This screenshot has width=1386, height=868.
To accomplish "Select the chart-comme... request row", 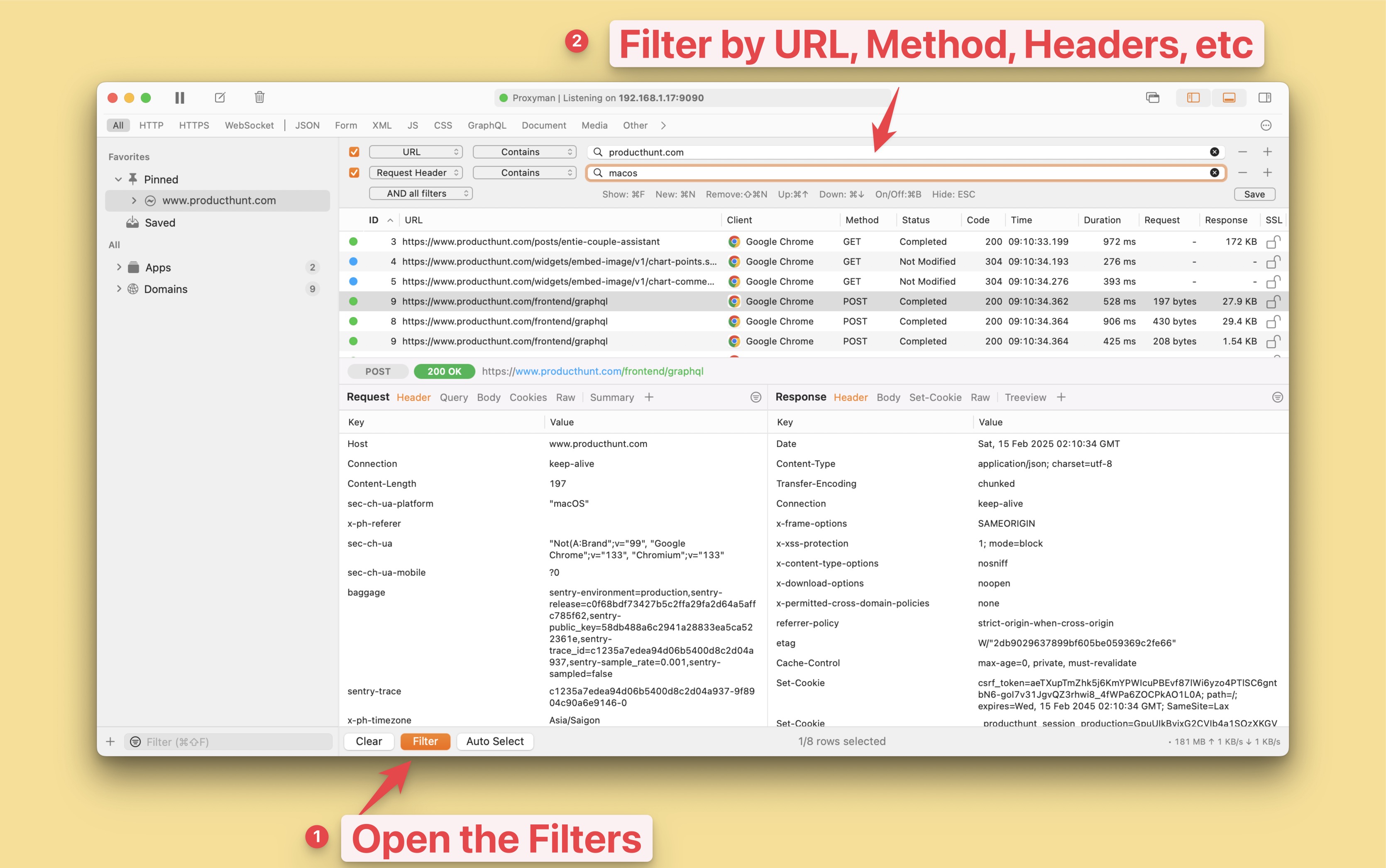I will click(814, 281).
